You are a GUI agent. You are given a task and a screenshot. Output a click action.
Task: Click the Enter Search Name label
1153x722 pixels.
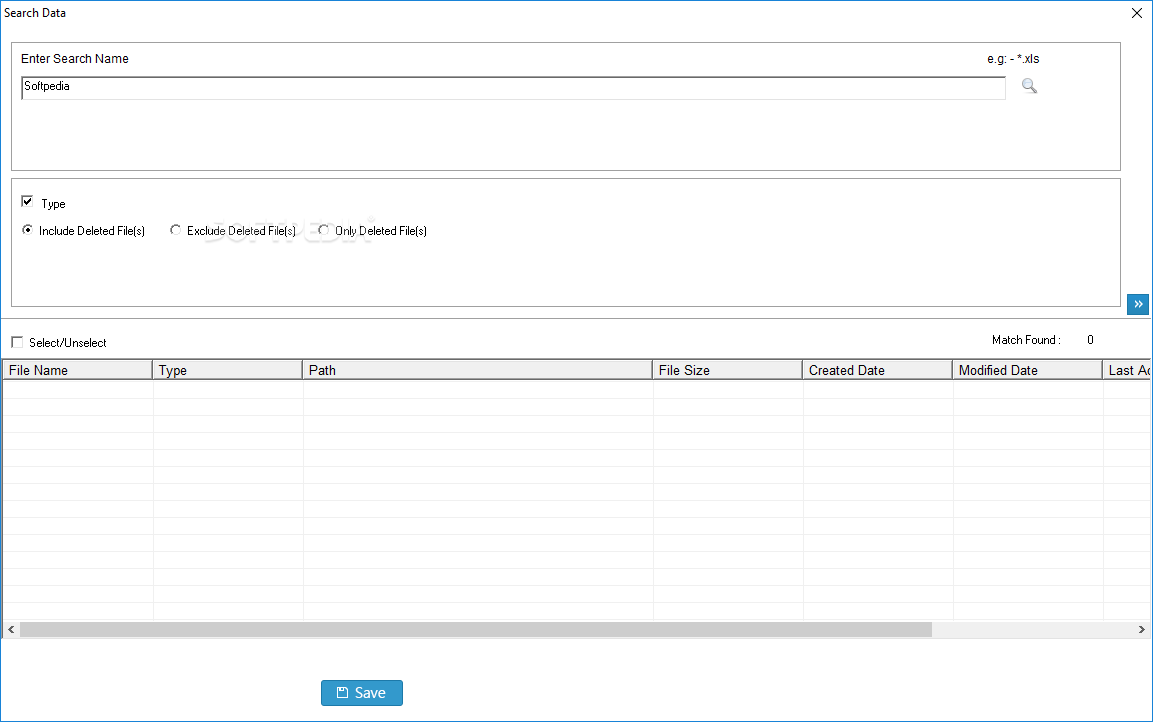[x=75, y=59]
